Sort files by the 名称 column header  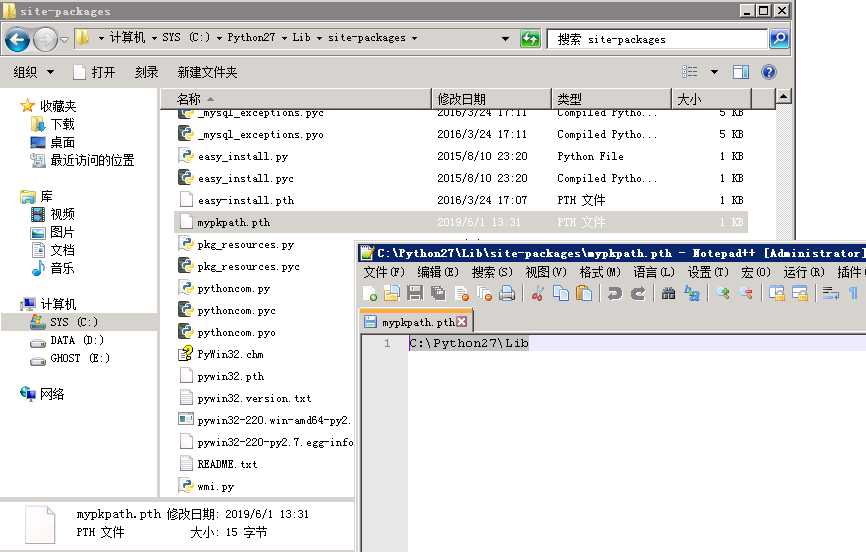click(295, 99)
